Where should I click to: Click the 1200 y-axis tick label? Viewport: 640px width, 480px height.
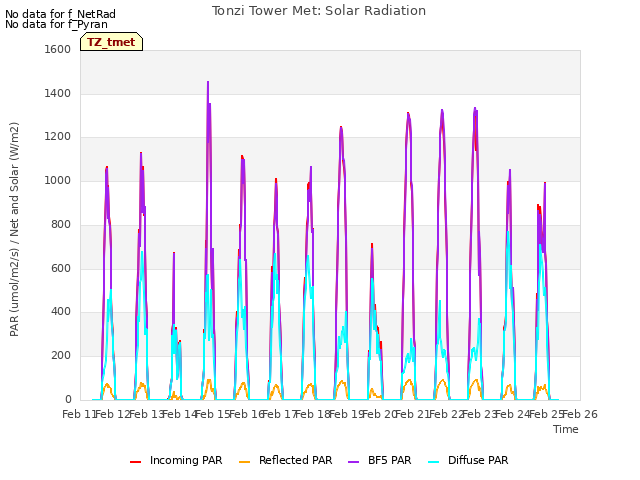pos(58,137)
